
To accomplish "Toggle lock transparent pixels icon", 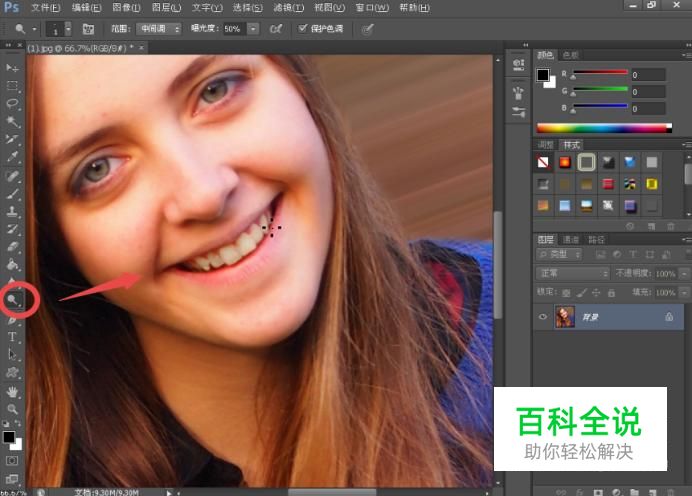I will (566, 293).
